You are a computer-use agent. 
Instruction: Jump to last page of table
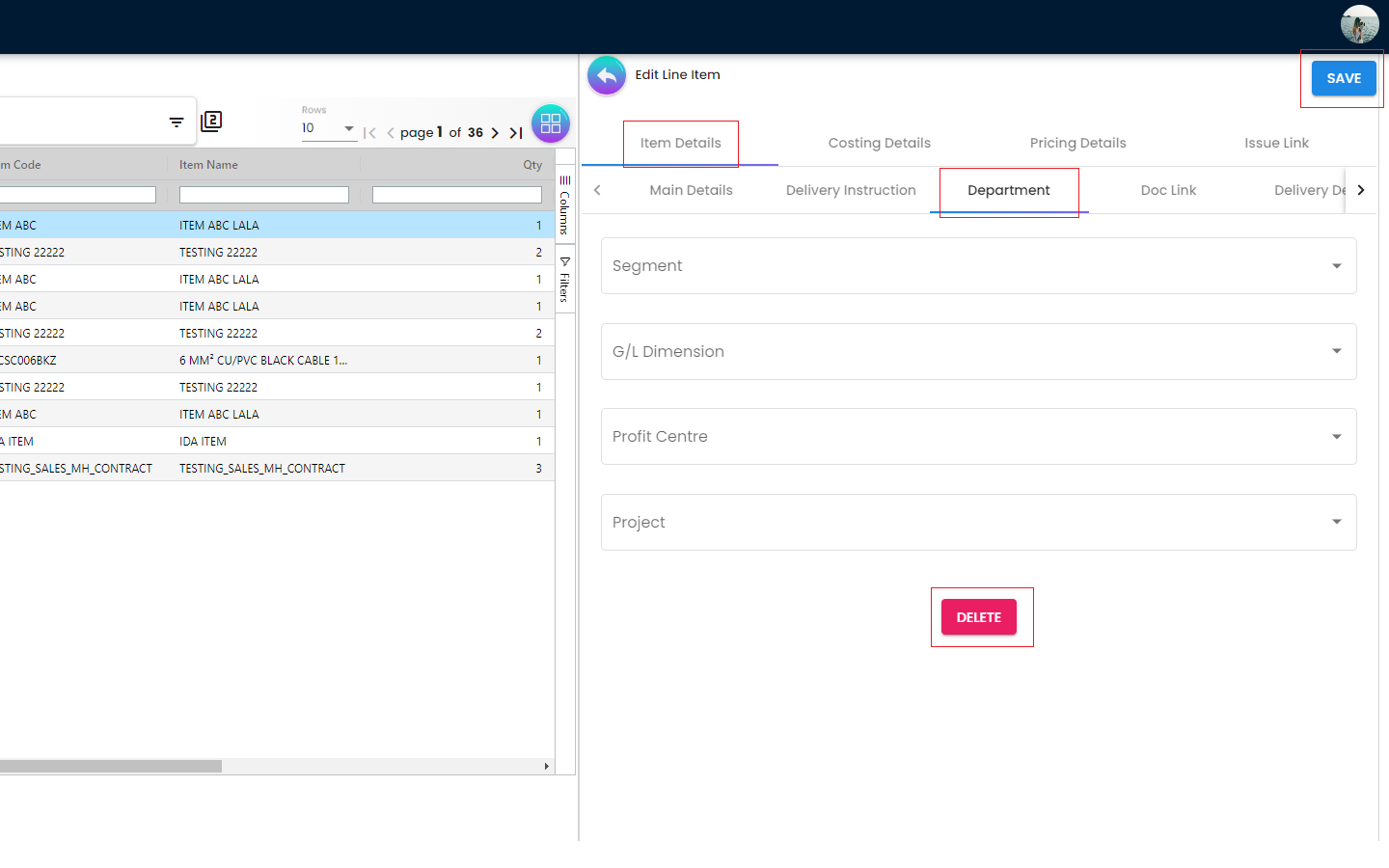516,133
